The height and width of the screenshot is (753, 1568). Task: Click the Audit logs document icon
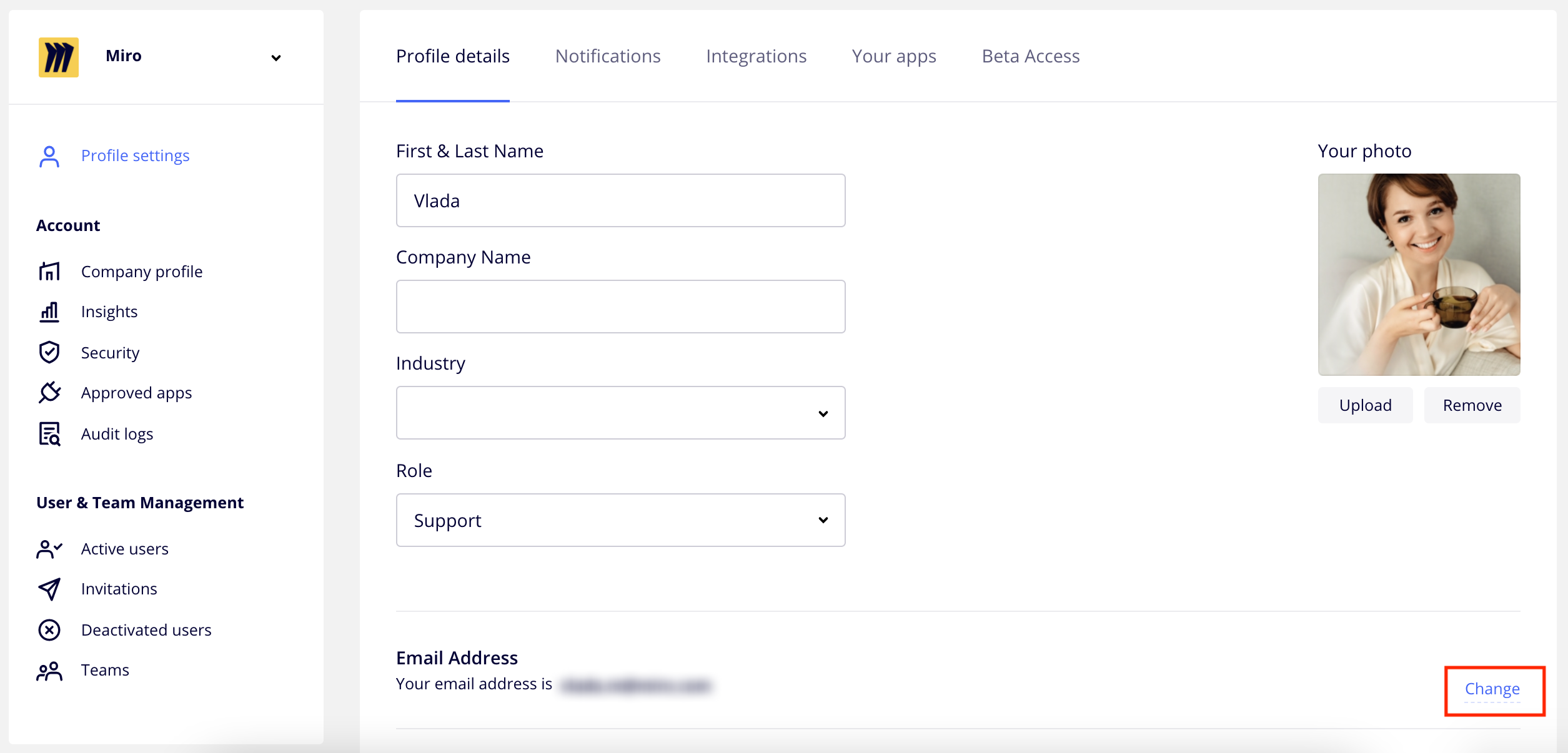tap(49, 434)
